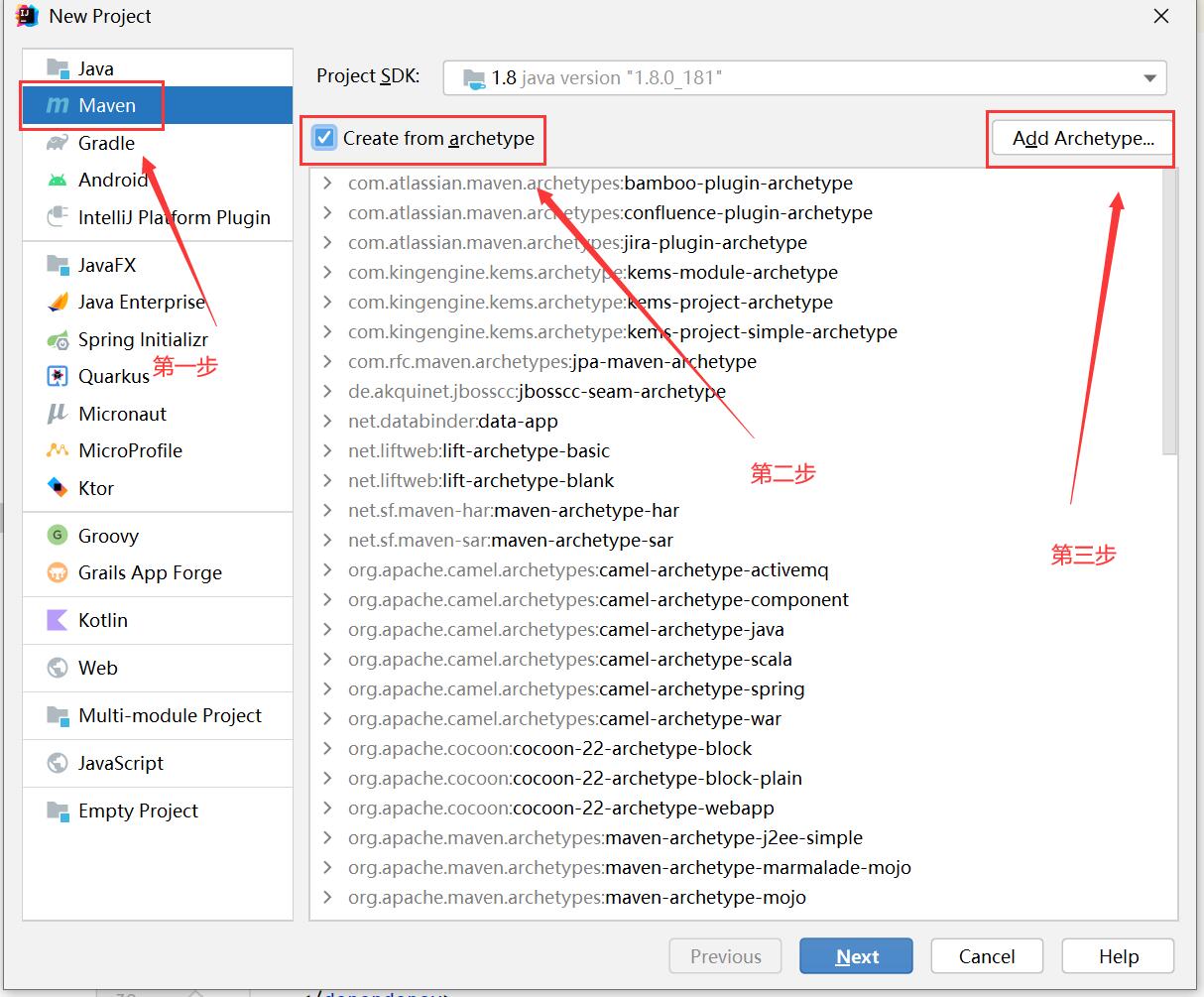Viewport: 1204px width, 997px height.
Task: Select cocoon-22-archetype-block row
Action: pos(736,748)
